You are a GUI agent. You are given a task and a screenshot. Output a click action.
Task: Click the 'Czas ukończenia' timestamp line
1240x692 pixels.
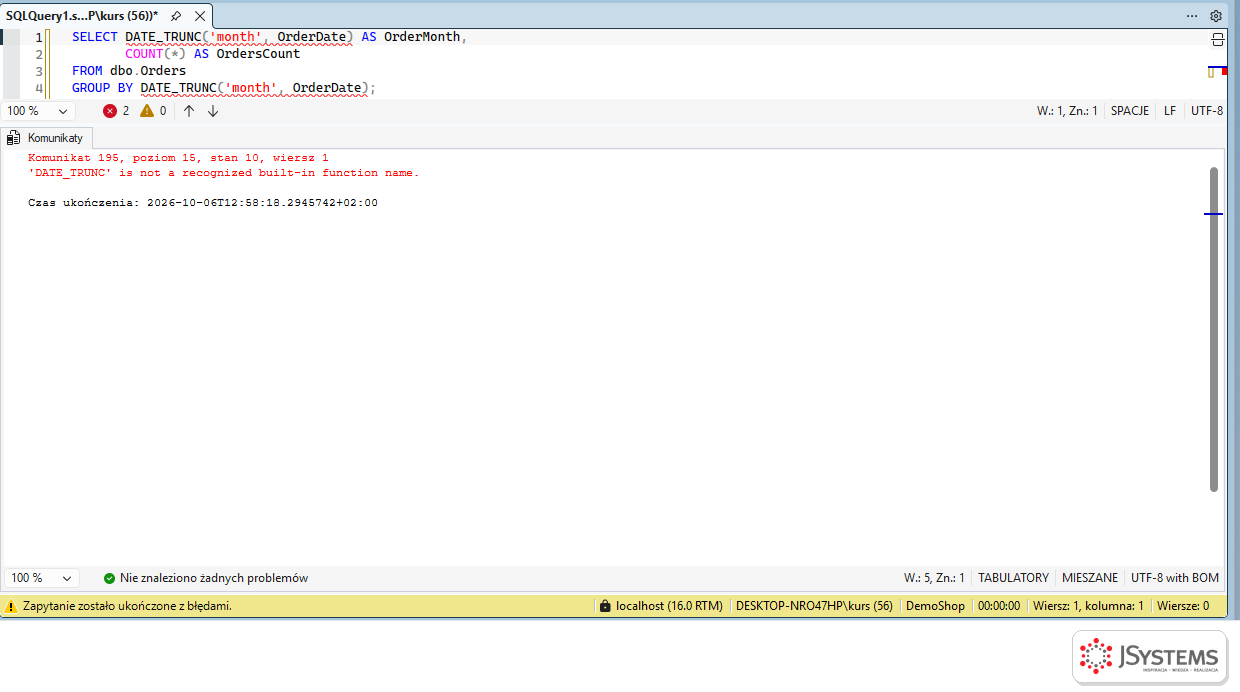pos(203,203)
